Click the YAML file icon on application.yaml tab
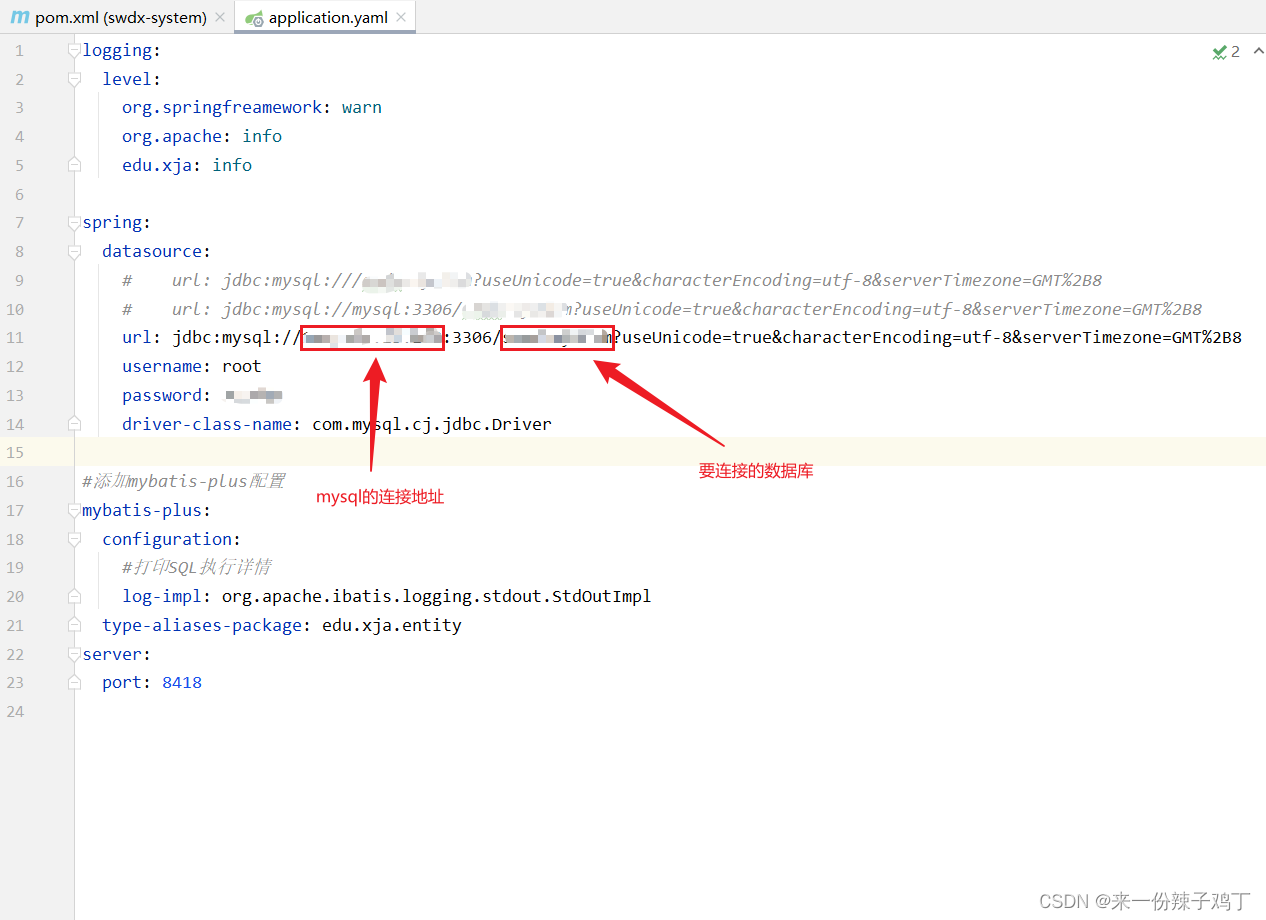The height and width of the screenshot is (920, 1266). tap(253, 17)
